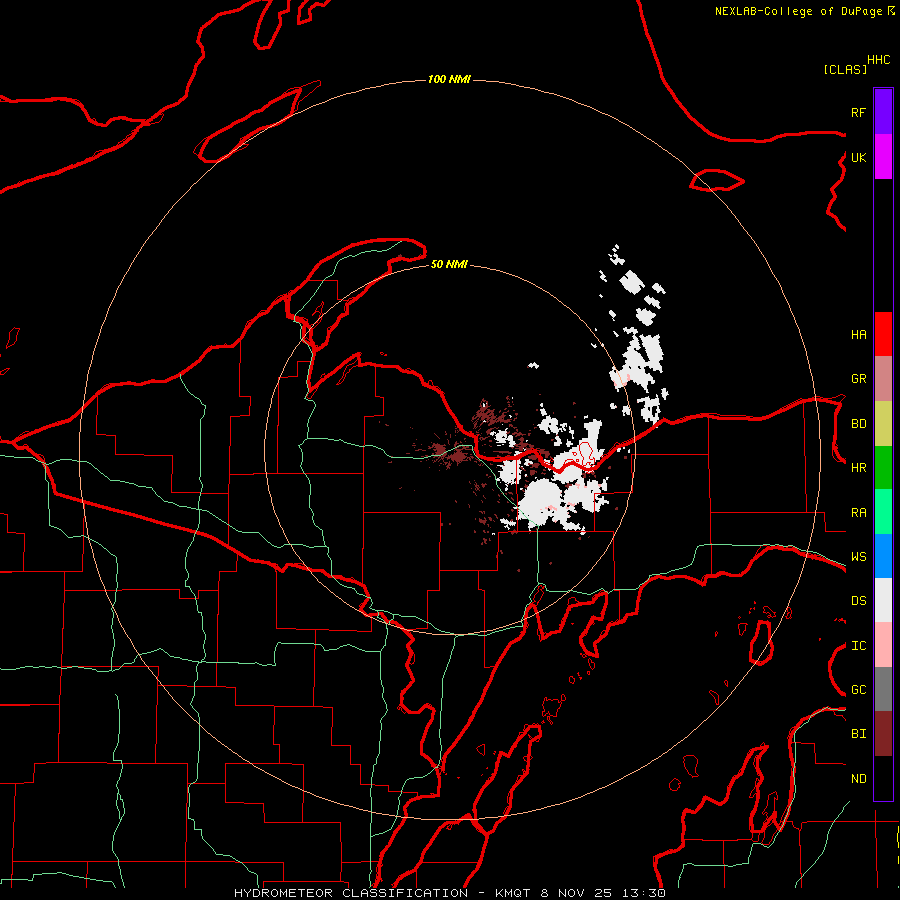Click the WS blue legend swatch
The height and width of the screenshot is (900, 900).
[x=883, y=556]
